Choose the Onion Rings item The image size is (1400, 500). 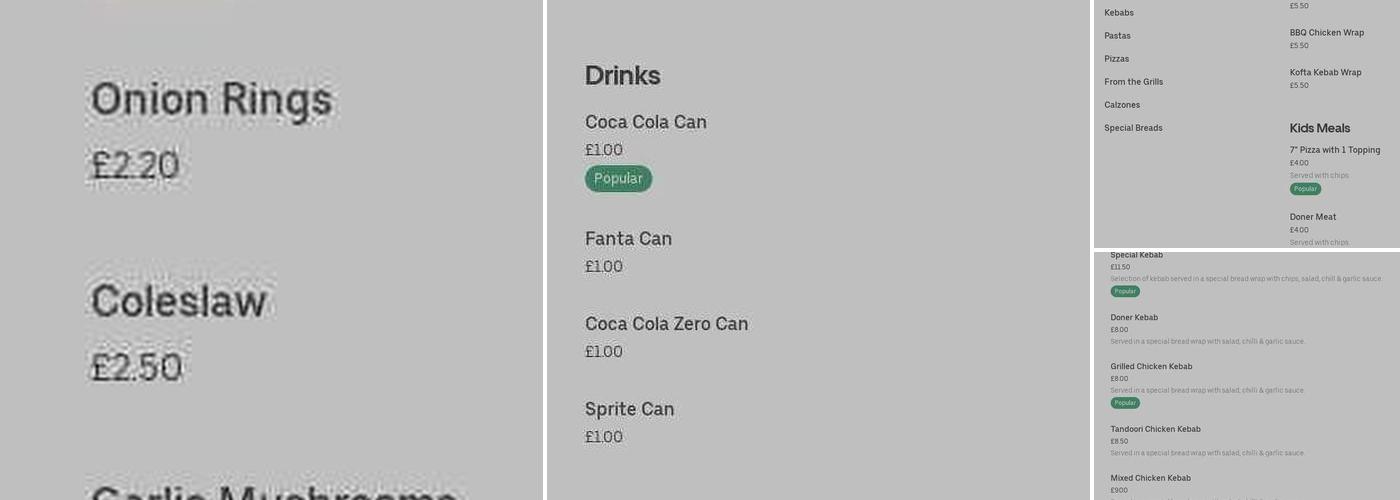tap(211, 101)
